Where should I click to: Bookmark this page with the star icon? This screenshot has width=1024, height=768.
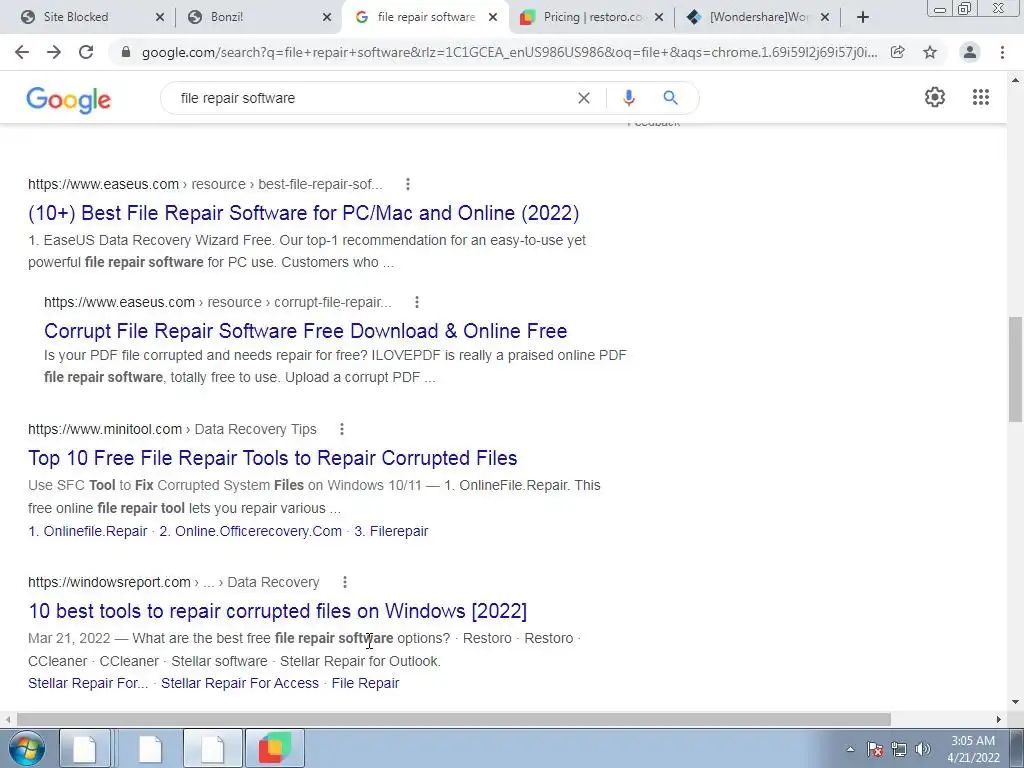pos(930,52)
